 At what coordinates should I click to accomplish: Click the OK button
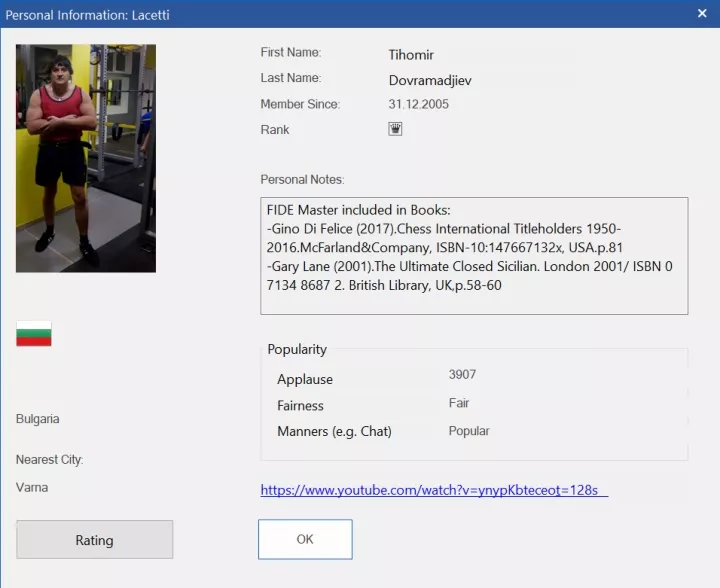pyautogui.click(x=305, y=539)
